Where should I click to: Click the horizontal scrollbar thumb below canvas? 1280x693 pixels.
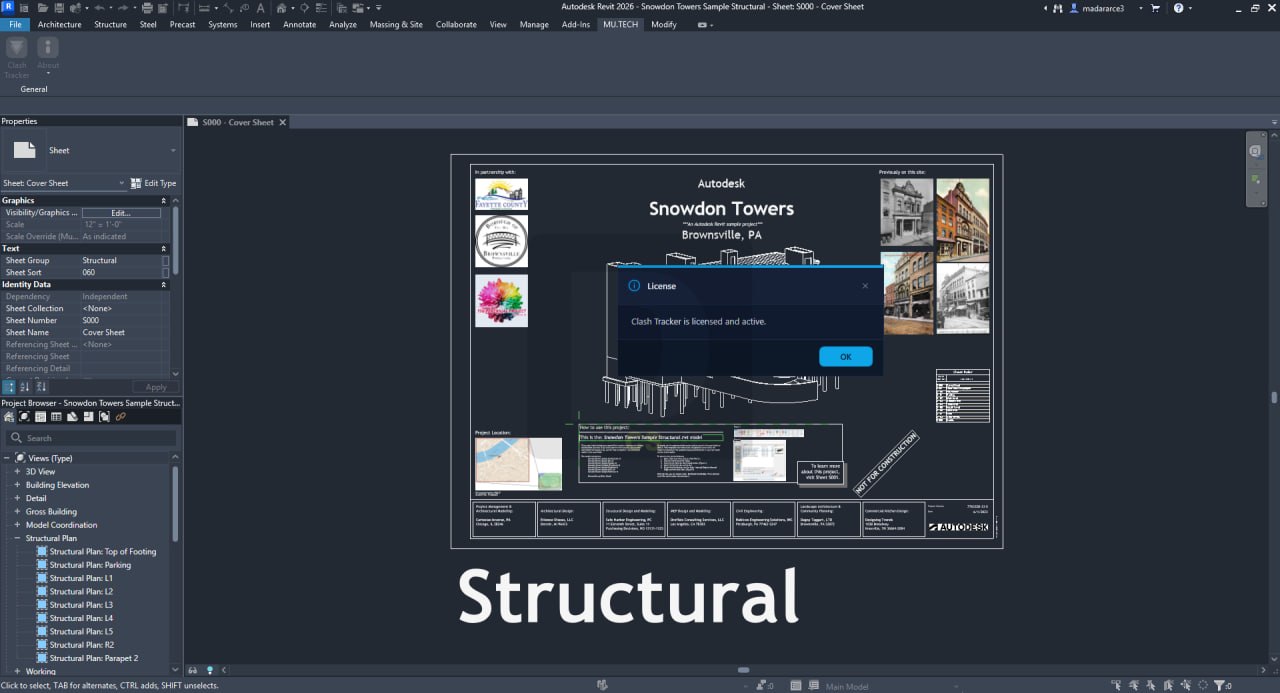pyautogui.click(x=743, y=670)
